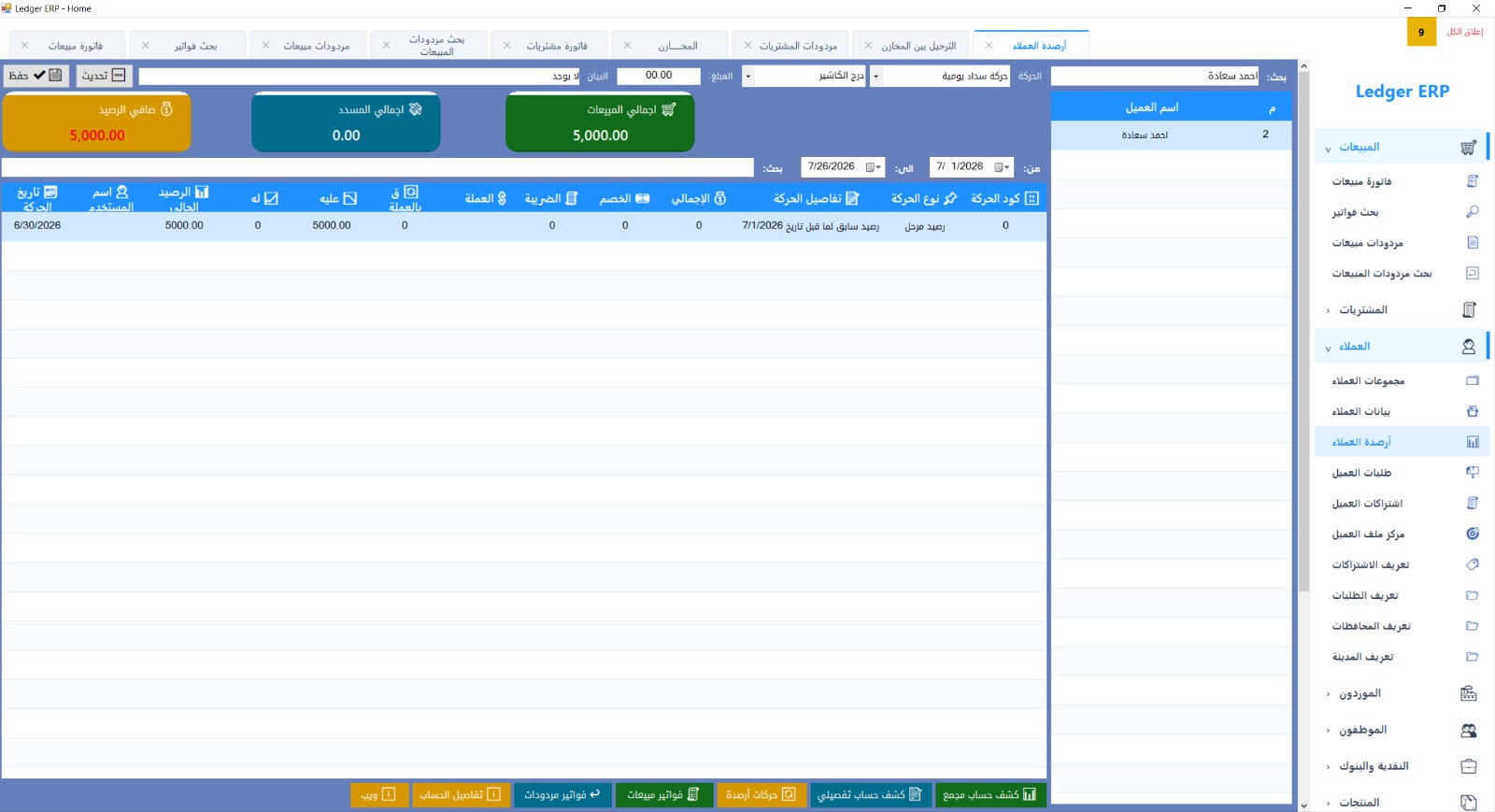Click the فواتير مبيعات bottom button
1495x812 pixels.
(x=664, y=795)
